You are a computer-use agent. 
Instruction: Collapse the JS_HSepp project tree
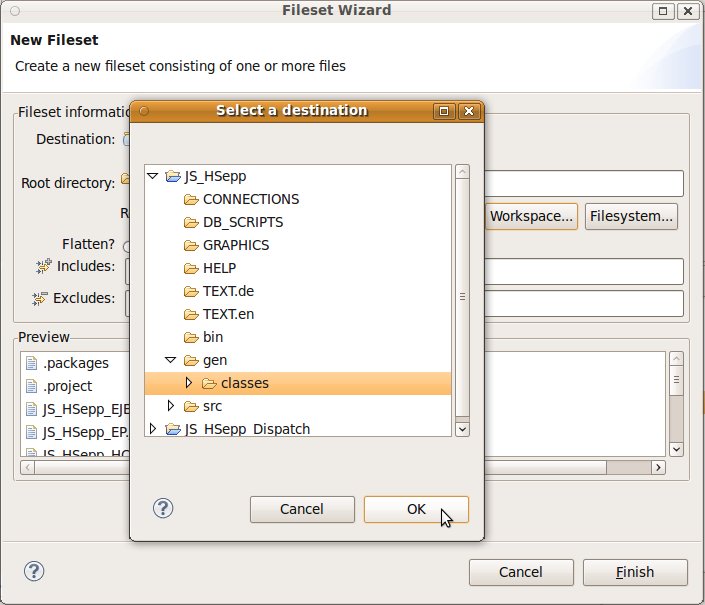point(153,176)
